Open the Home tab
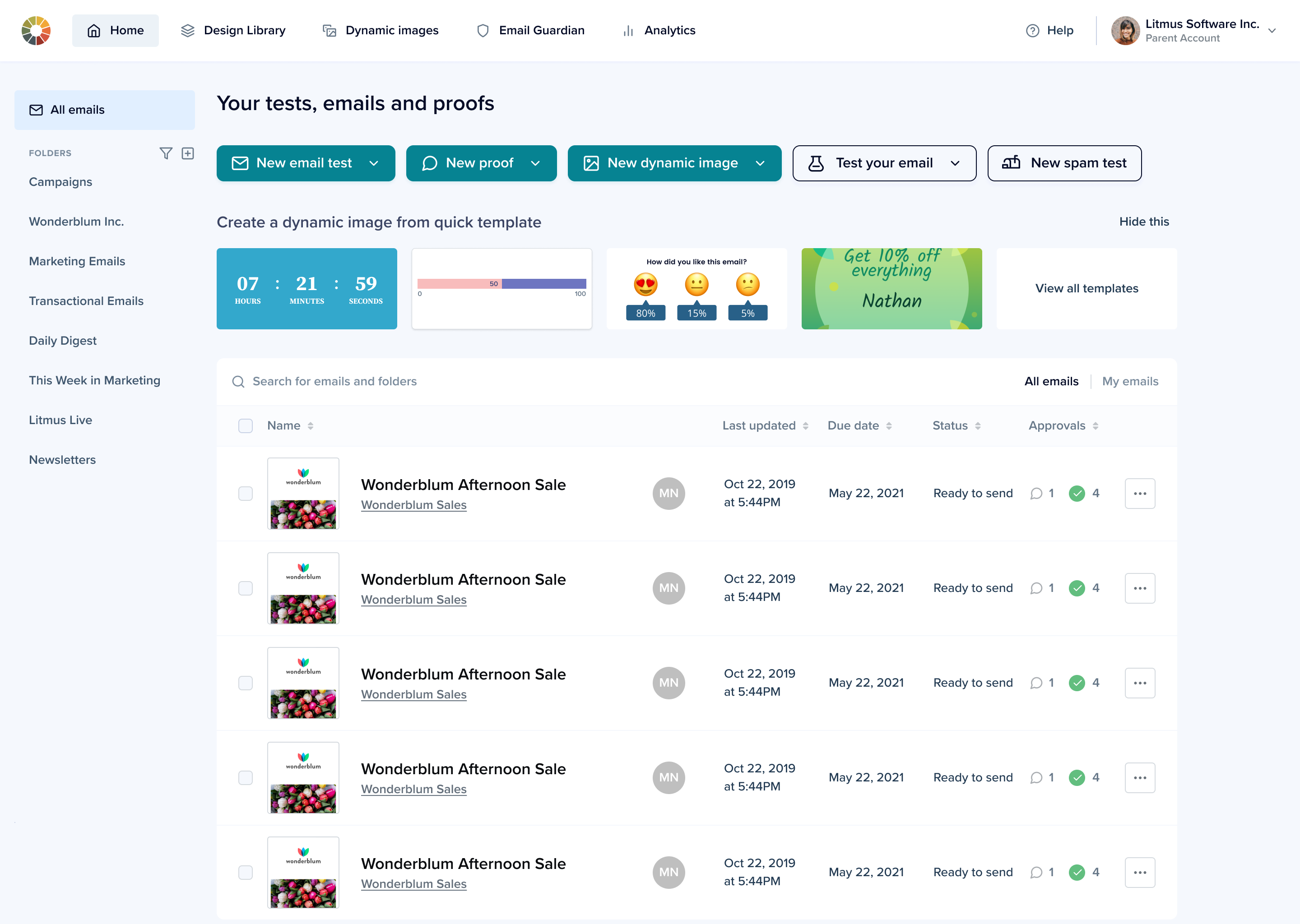The image size is (1300, 924). click(116, 30)
